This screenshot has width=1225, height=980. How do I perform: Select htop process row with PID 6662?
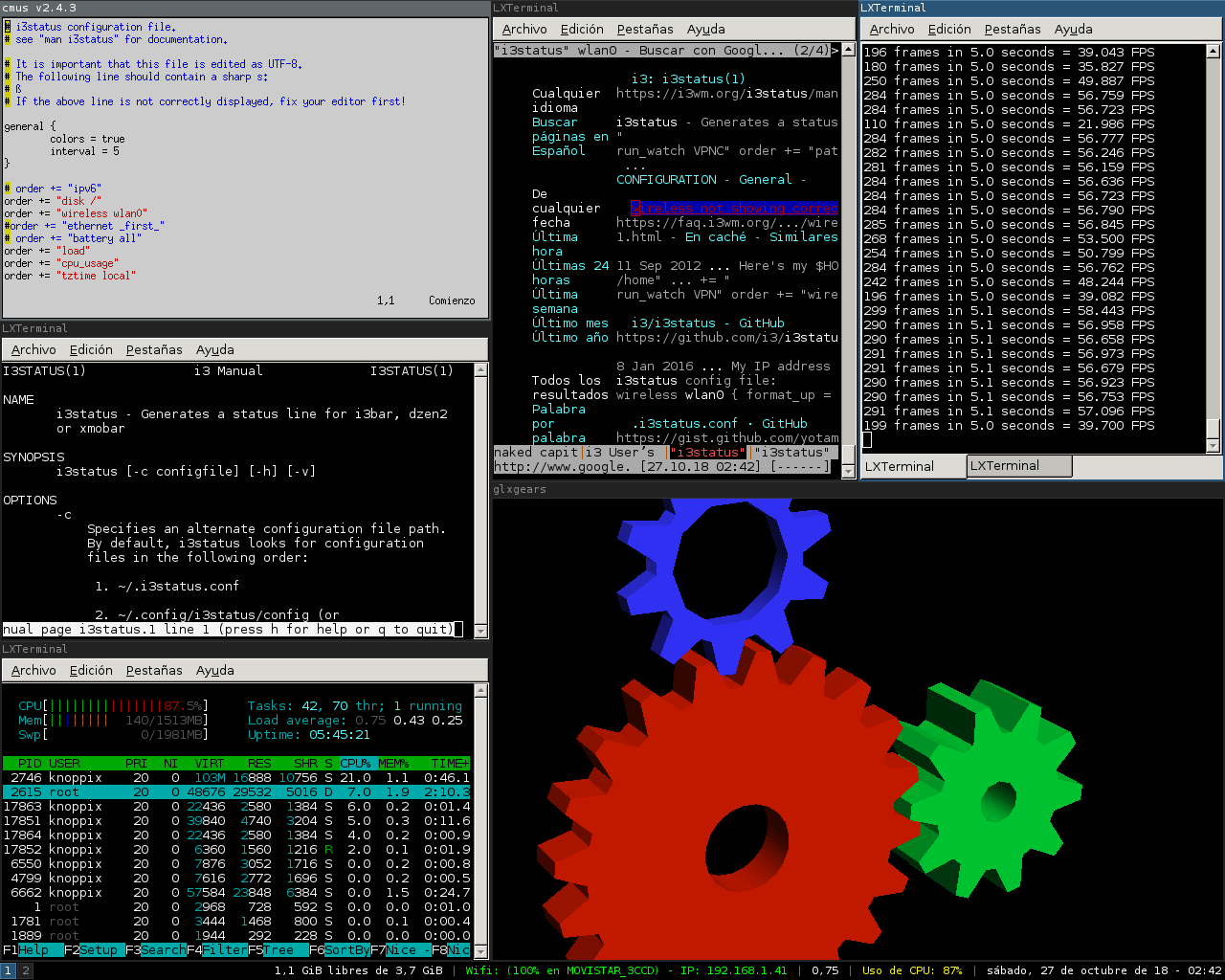(236, 893)
